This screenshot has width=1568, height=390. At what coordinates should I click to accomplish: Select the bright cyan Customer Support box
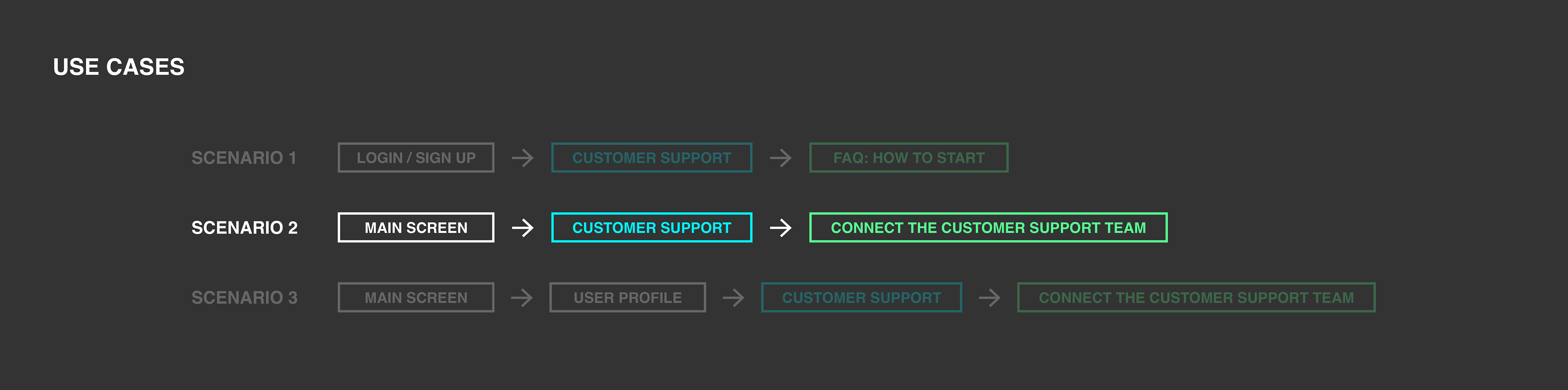[651, 228]
